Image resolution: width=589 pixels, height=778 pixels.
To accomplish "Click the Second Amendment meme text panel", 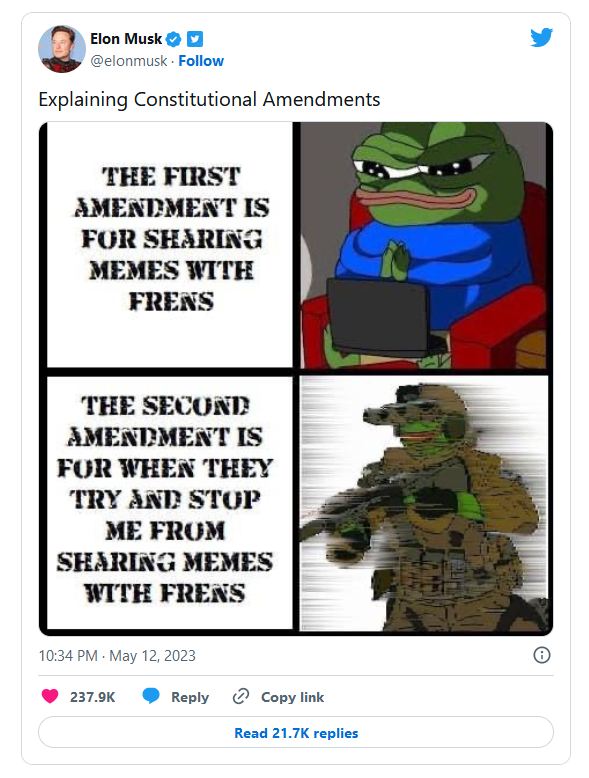I will pyautogui.click(x=170, y=502).
